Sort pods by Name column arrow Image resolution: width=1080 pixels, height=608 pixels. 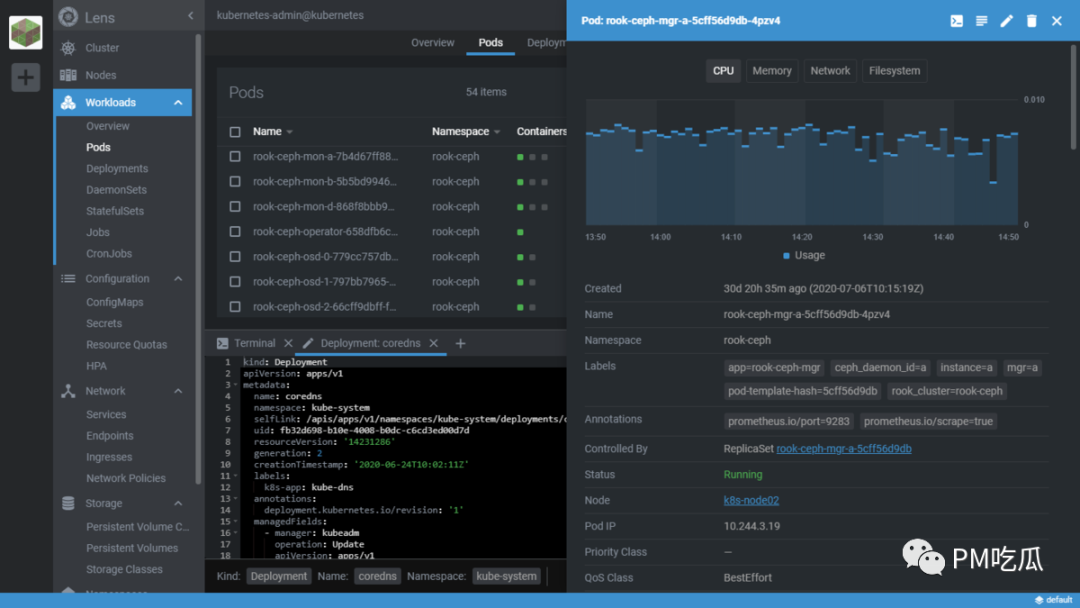pos(289,132)
